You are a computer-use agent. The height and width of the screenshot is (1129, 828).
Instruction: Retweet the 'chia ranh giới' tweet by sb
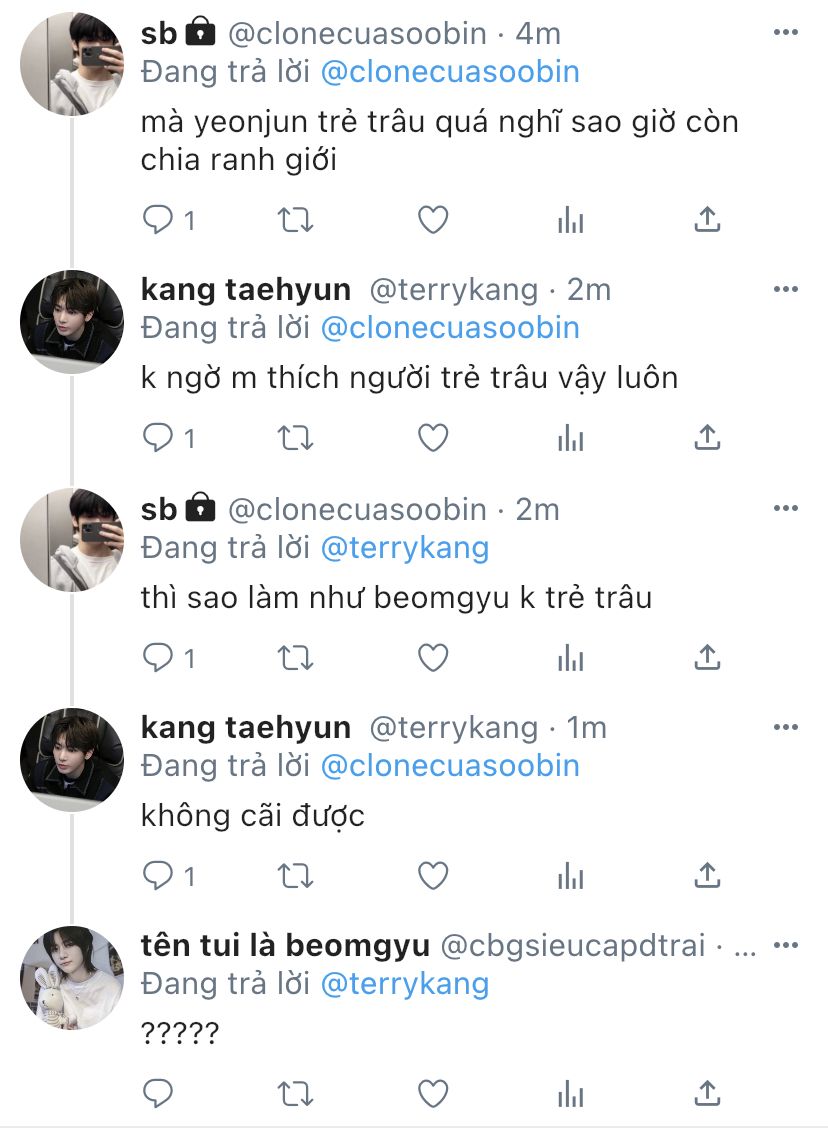click(x=295, y=220)
